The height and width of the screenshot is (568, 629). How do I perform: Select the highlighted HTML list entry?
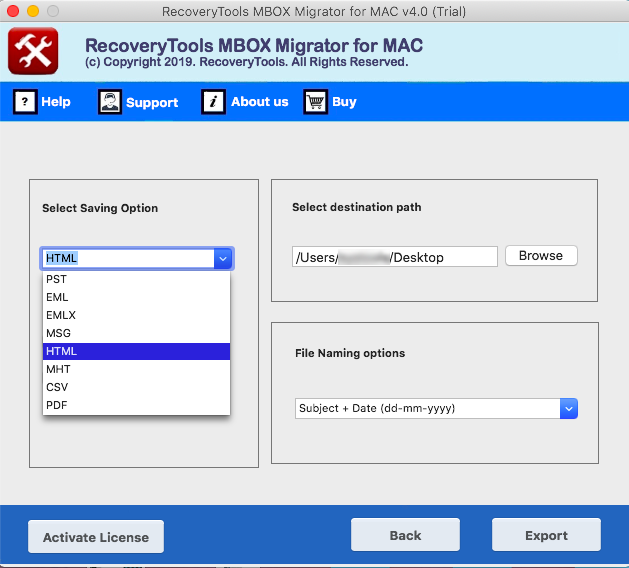(x=136, y=351)
